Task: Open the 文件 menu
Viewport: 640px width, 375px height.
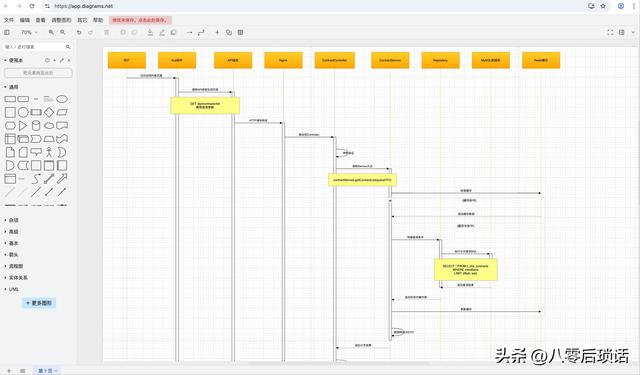Action: click(9, 20)
